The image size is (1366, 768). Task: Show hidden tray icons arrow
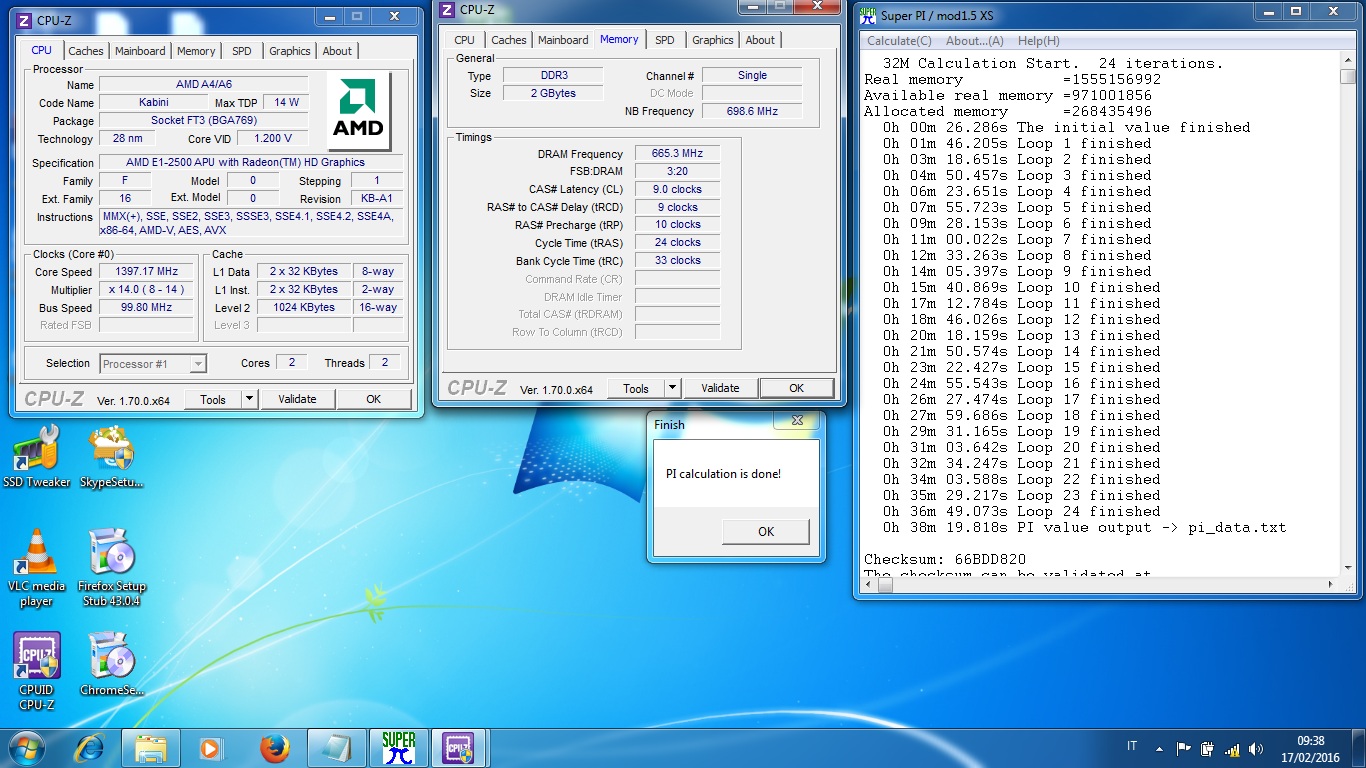click(1159, 748)
